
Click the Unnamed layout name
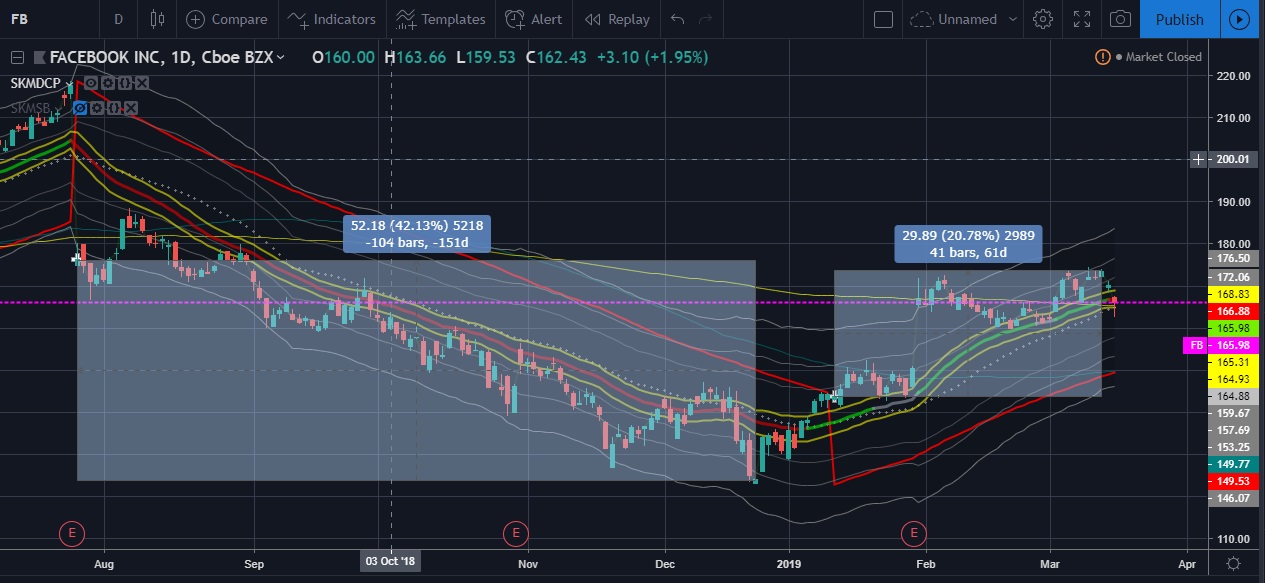(x=968, y=19)
